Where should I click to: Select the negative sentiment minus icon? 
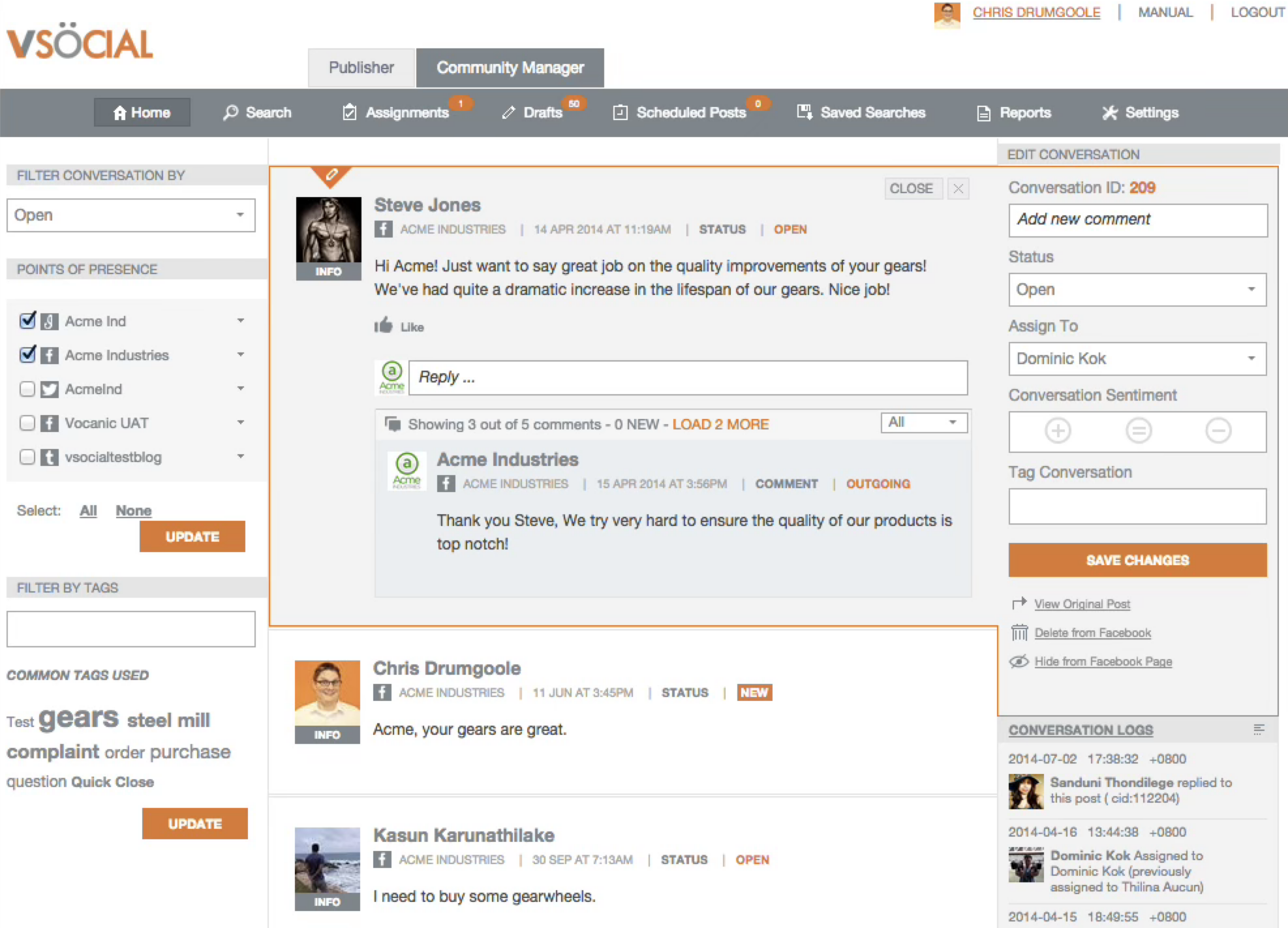(1218, 431)
